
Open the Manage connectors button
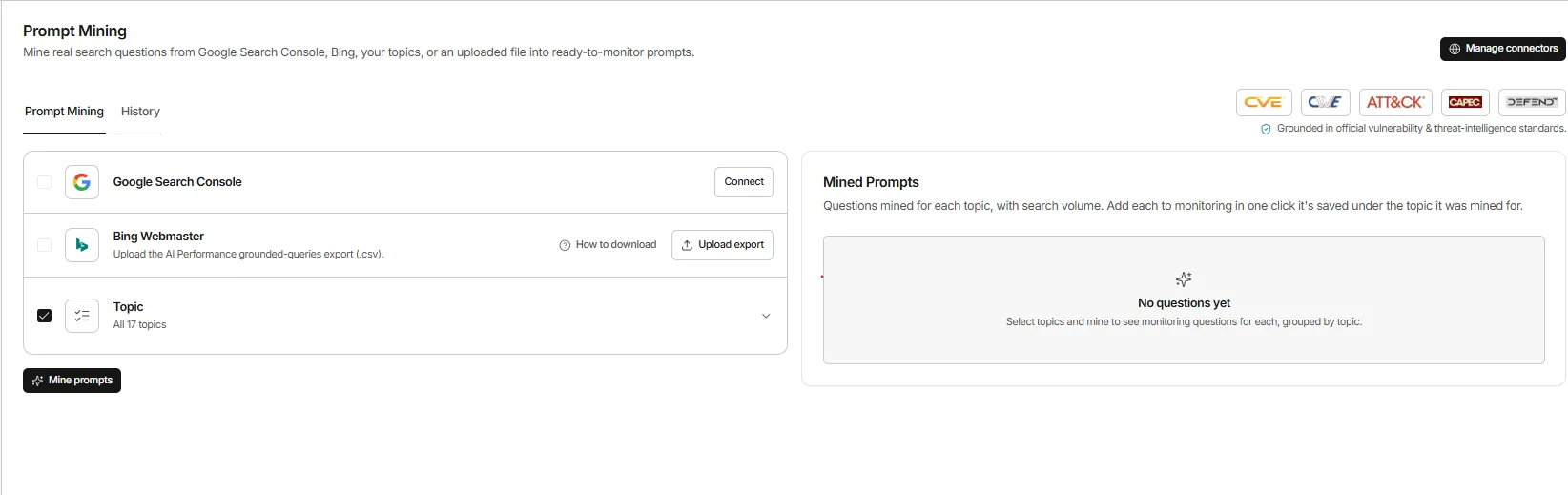tap(1502, 49)
